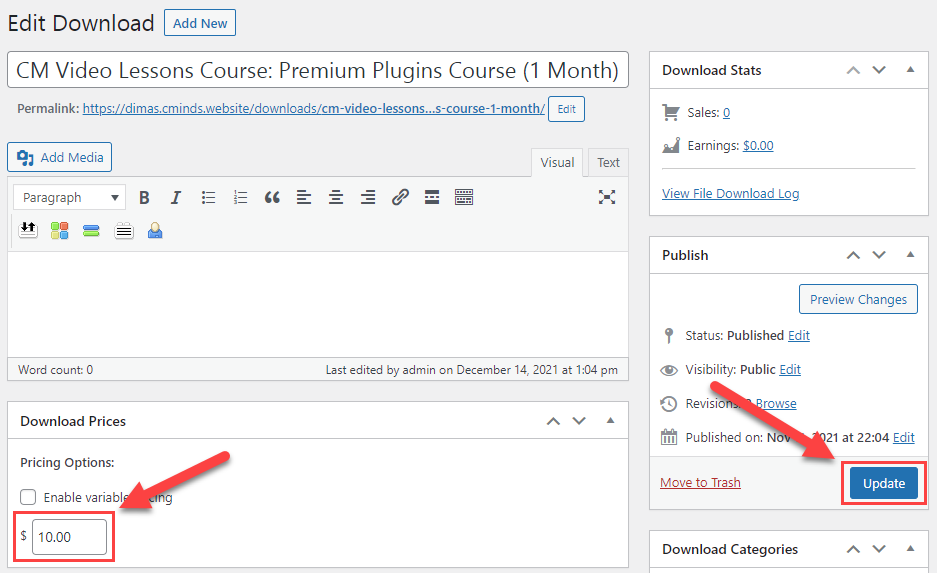Align text left in editor

pos(304,197)
